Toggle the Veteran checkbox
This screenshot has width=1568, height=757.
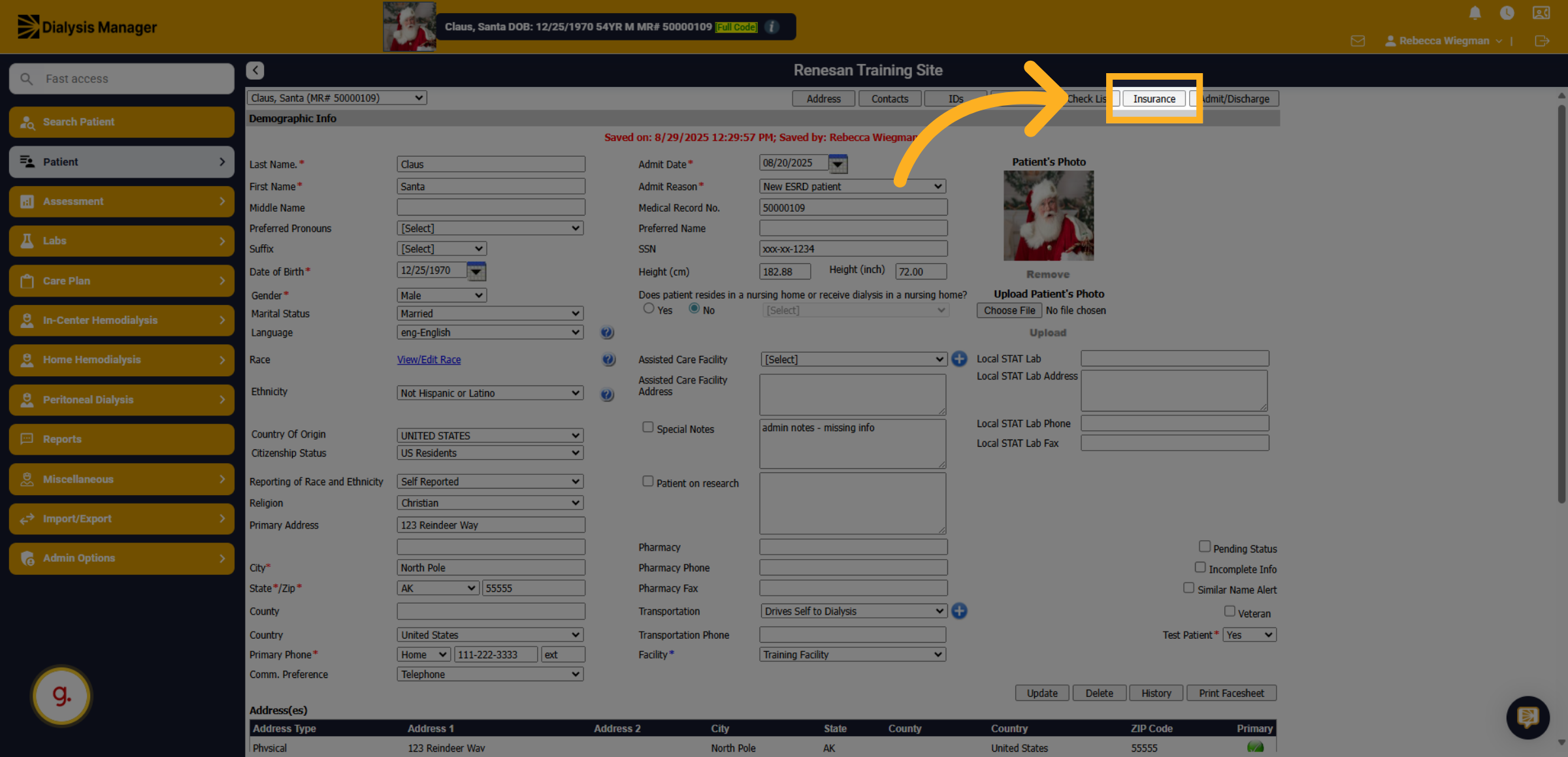1230,611
